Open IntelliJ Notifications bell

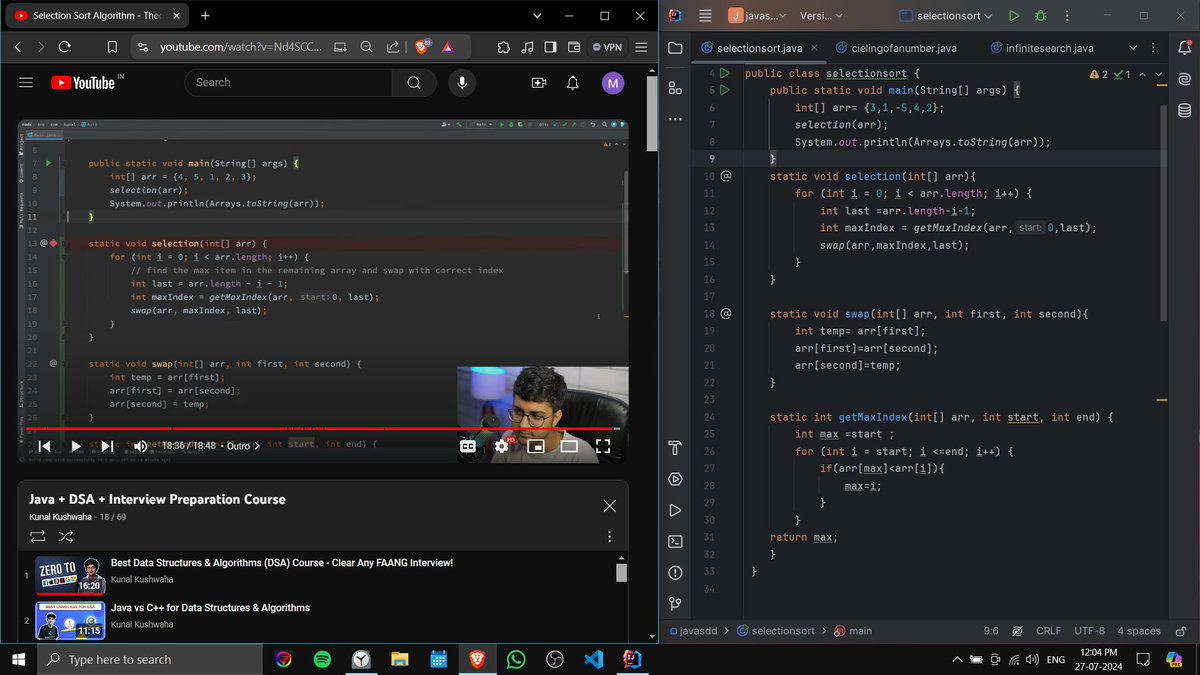(x=1185, y=48)
